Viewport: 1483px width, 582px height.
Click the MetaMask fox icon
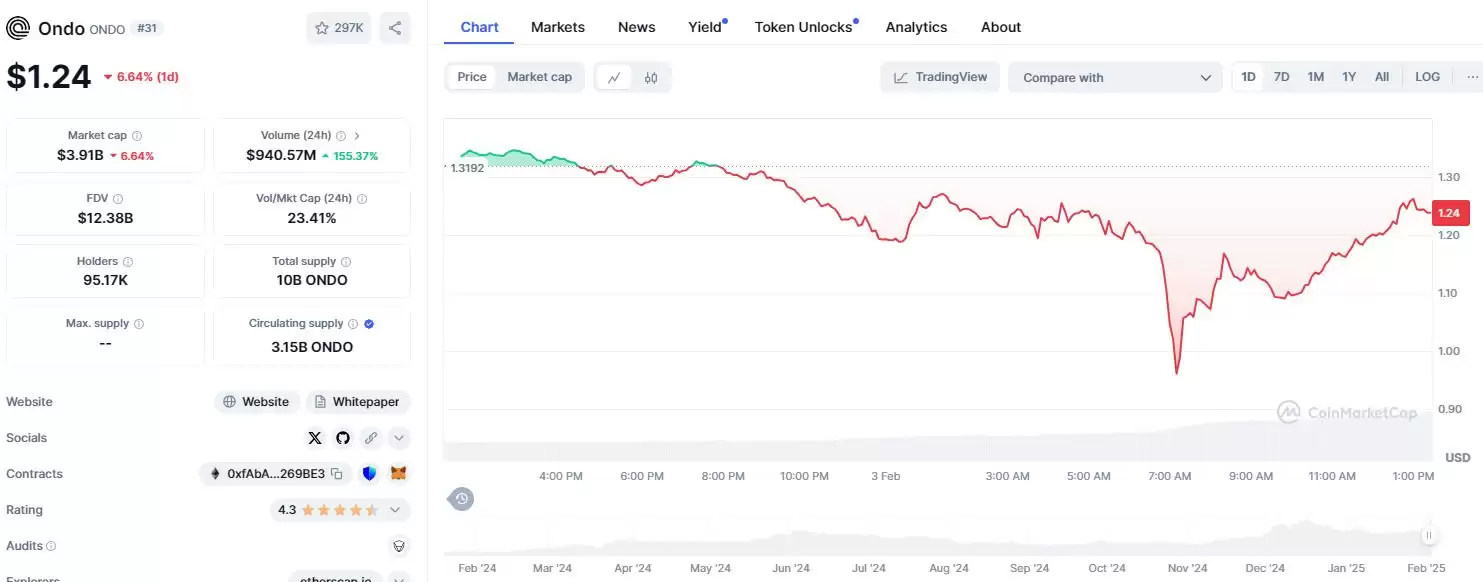click(398, 474)
